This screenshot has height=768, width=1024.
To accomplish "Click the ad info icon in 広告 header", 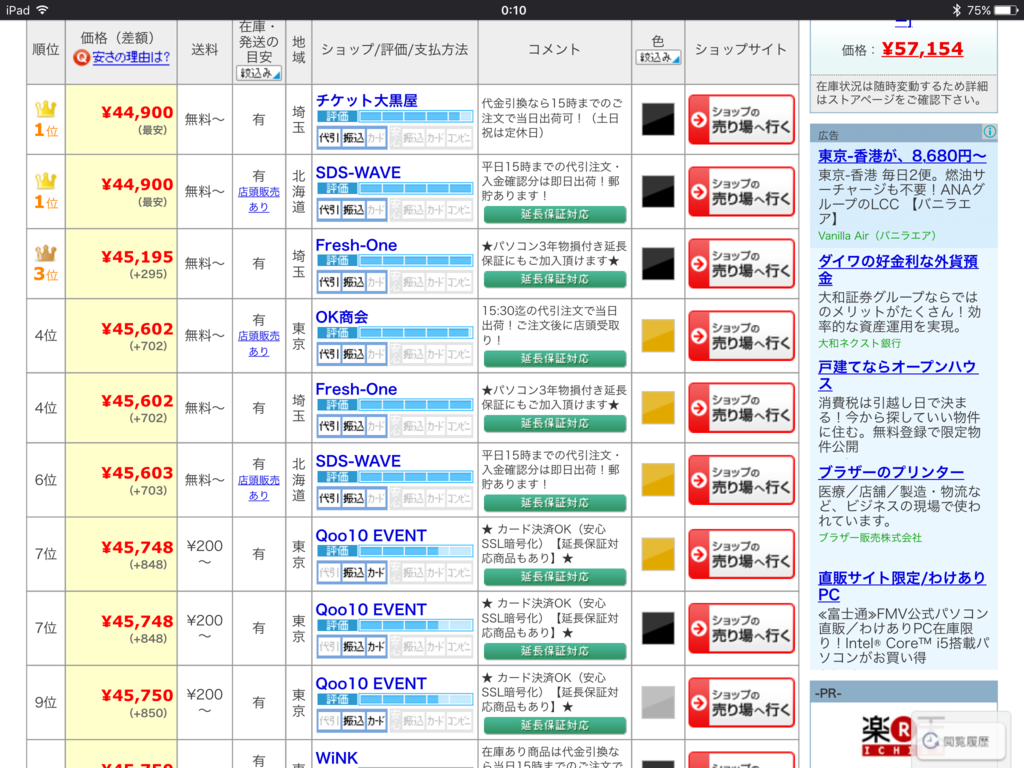I will [x=989, y=132].
